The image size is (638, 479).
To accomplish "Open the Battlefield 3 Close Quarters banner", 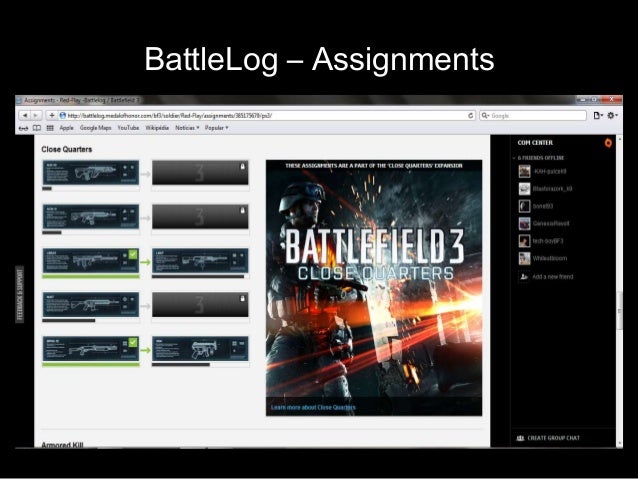I will coord(374,288).
